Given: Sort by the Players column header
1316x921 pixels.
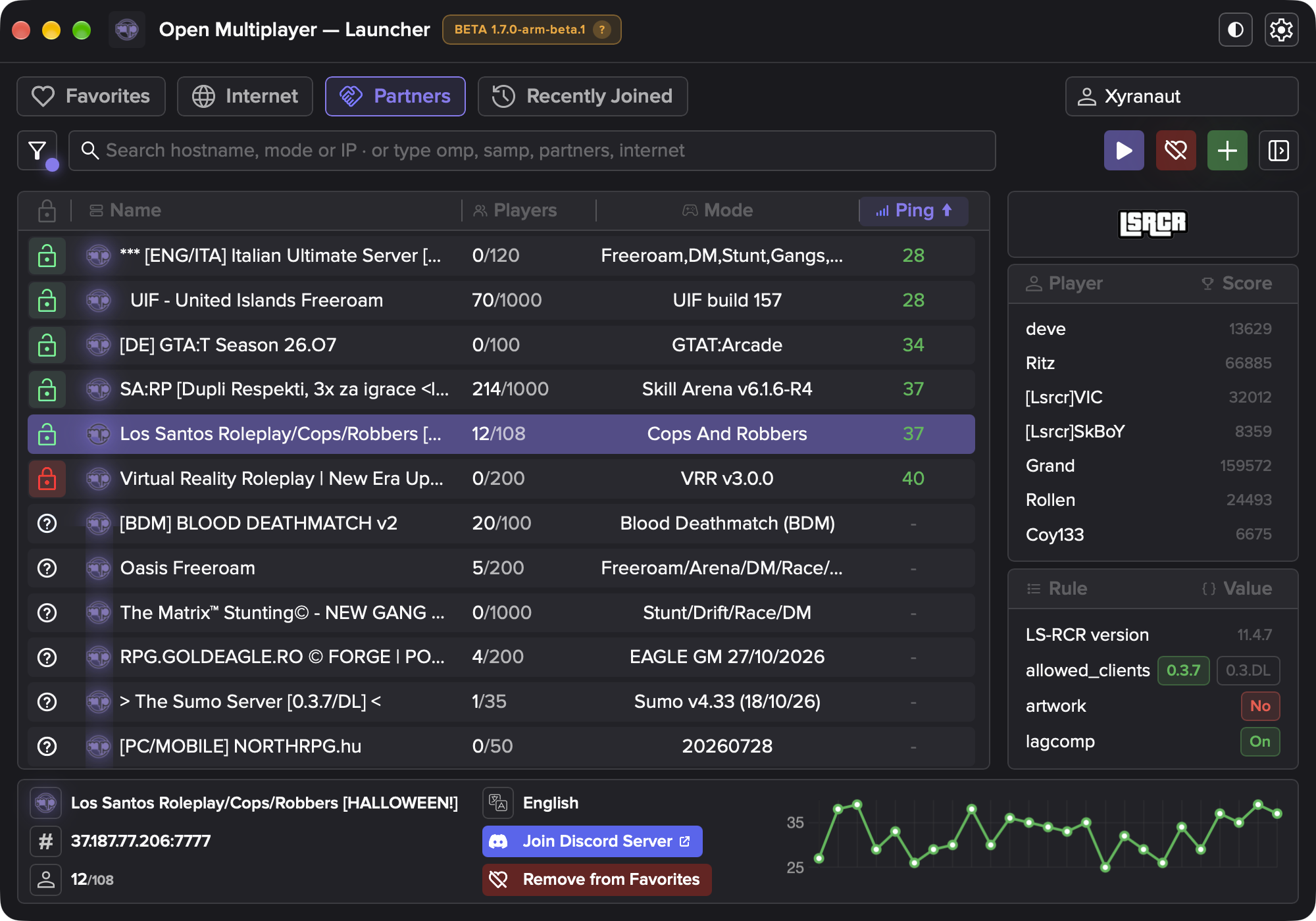Looking at the screenshot, I should pyautogui.click(x=515, y=211).
